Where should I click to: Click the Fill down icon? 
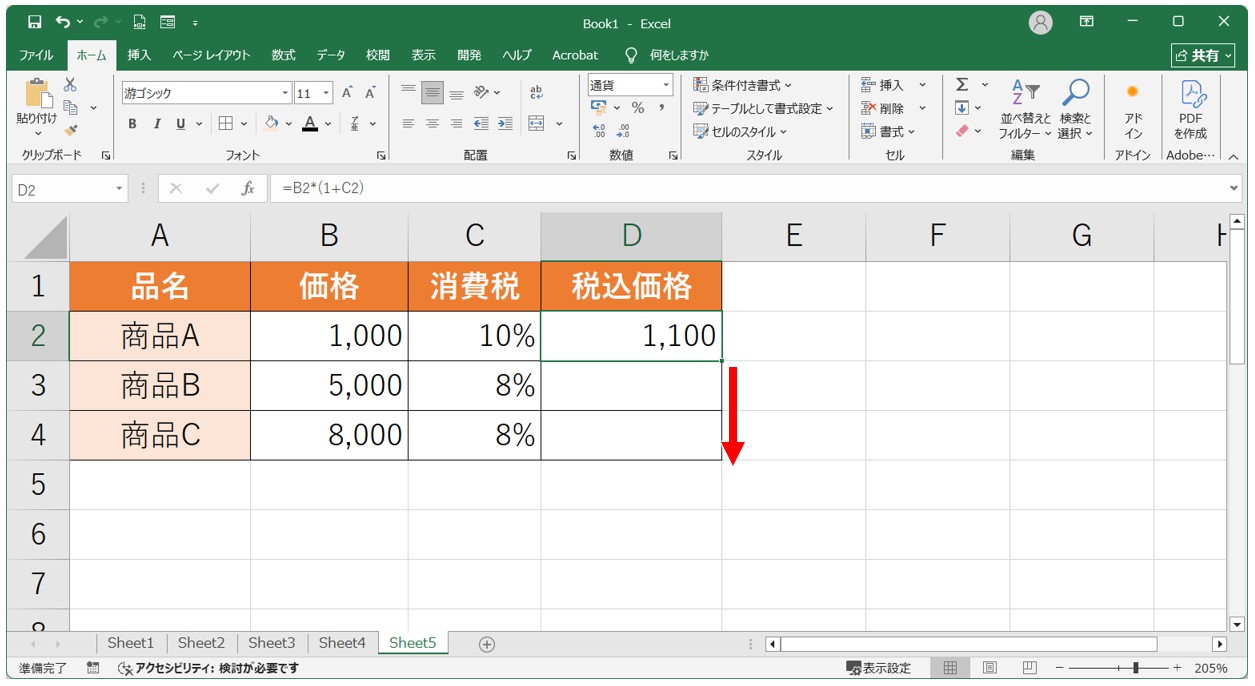click(x=962, y=108)
